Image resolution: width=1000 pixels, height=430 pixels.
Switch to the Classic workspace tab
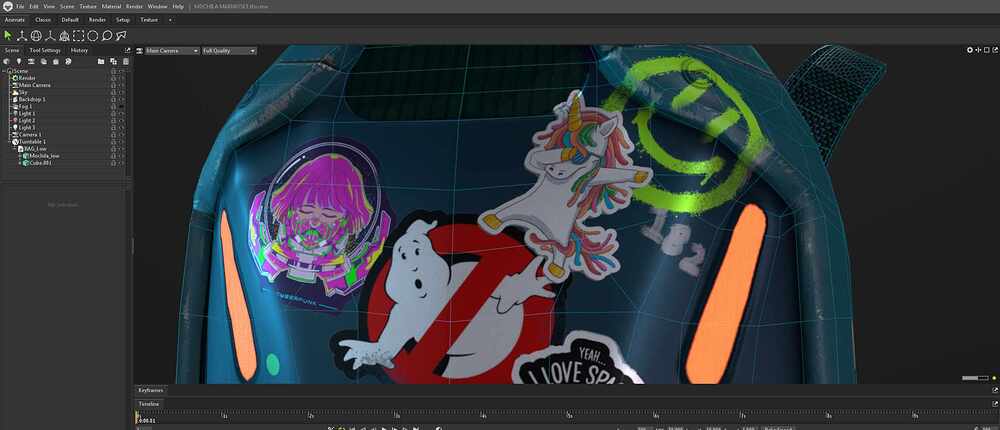click(x=43, y=20)
